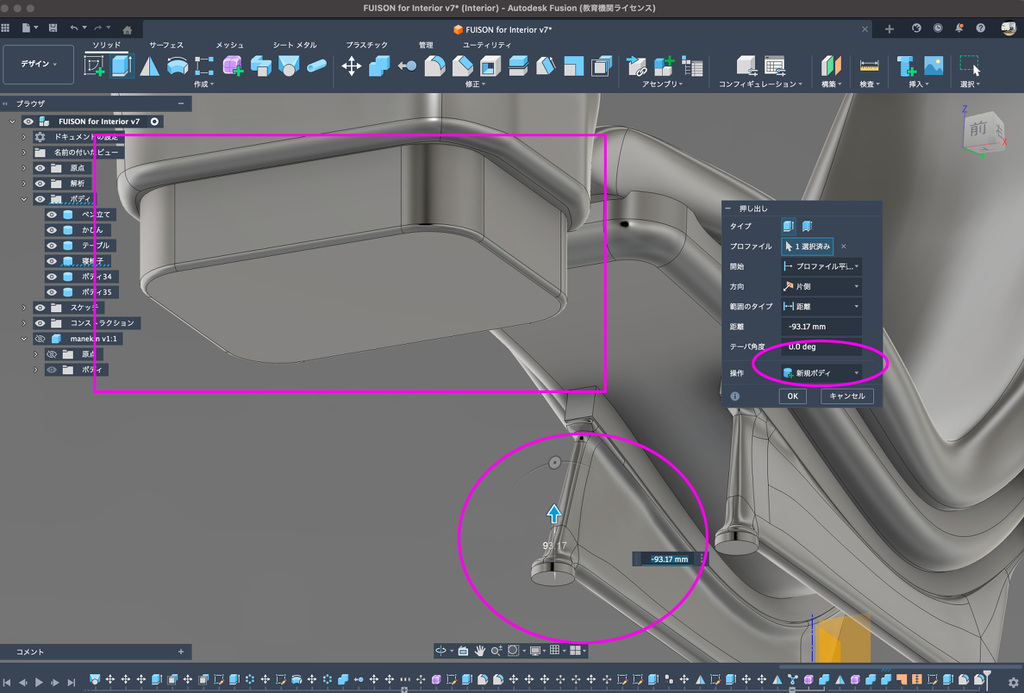Click the Revolve tool icon
Screen dimensions: 1024x693
149,66
